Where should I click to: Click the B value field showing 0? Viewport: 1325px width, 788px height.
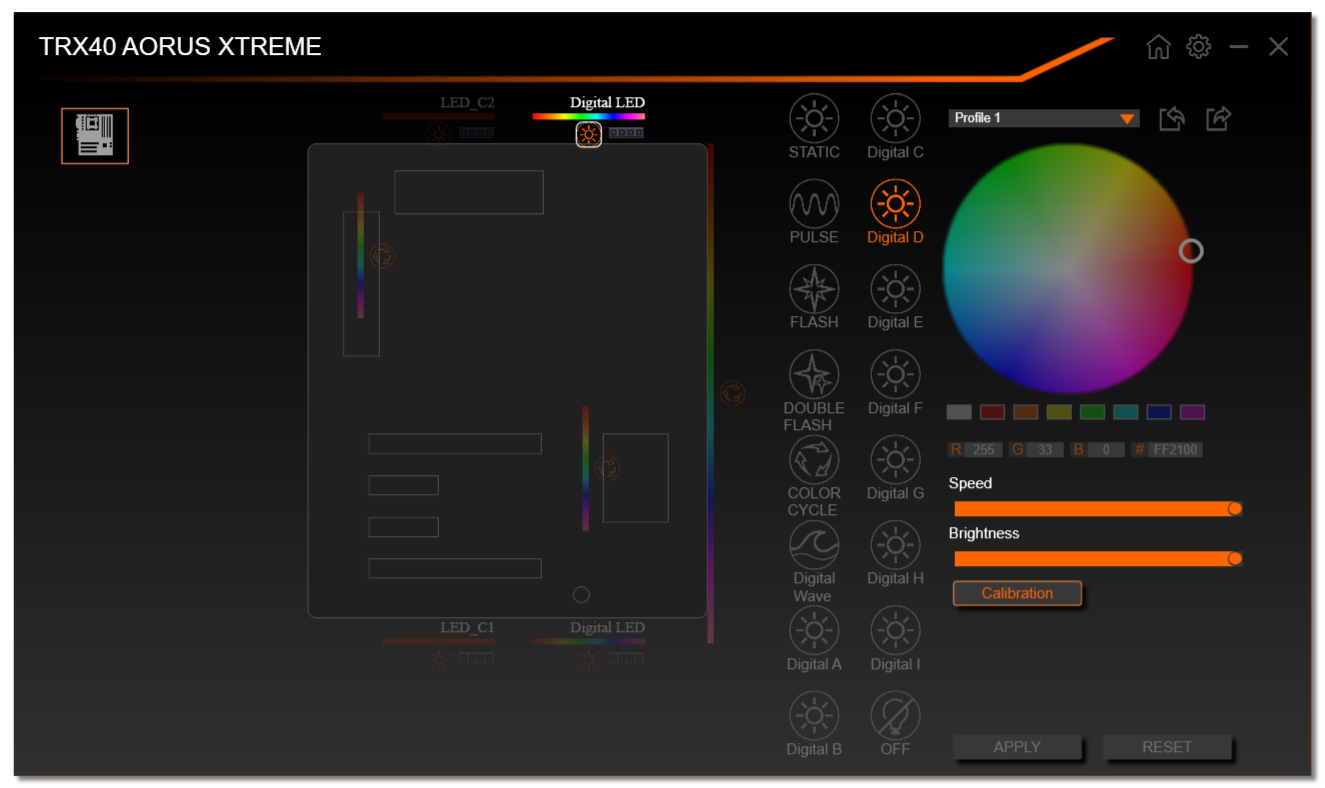tap(1106, 450)
